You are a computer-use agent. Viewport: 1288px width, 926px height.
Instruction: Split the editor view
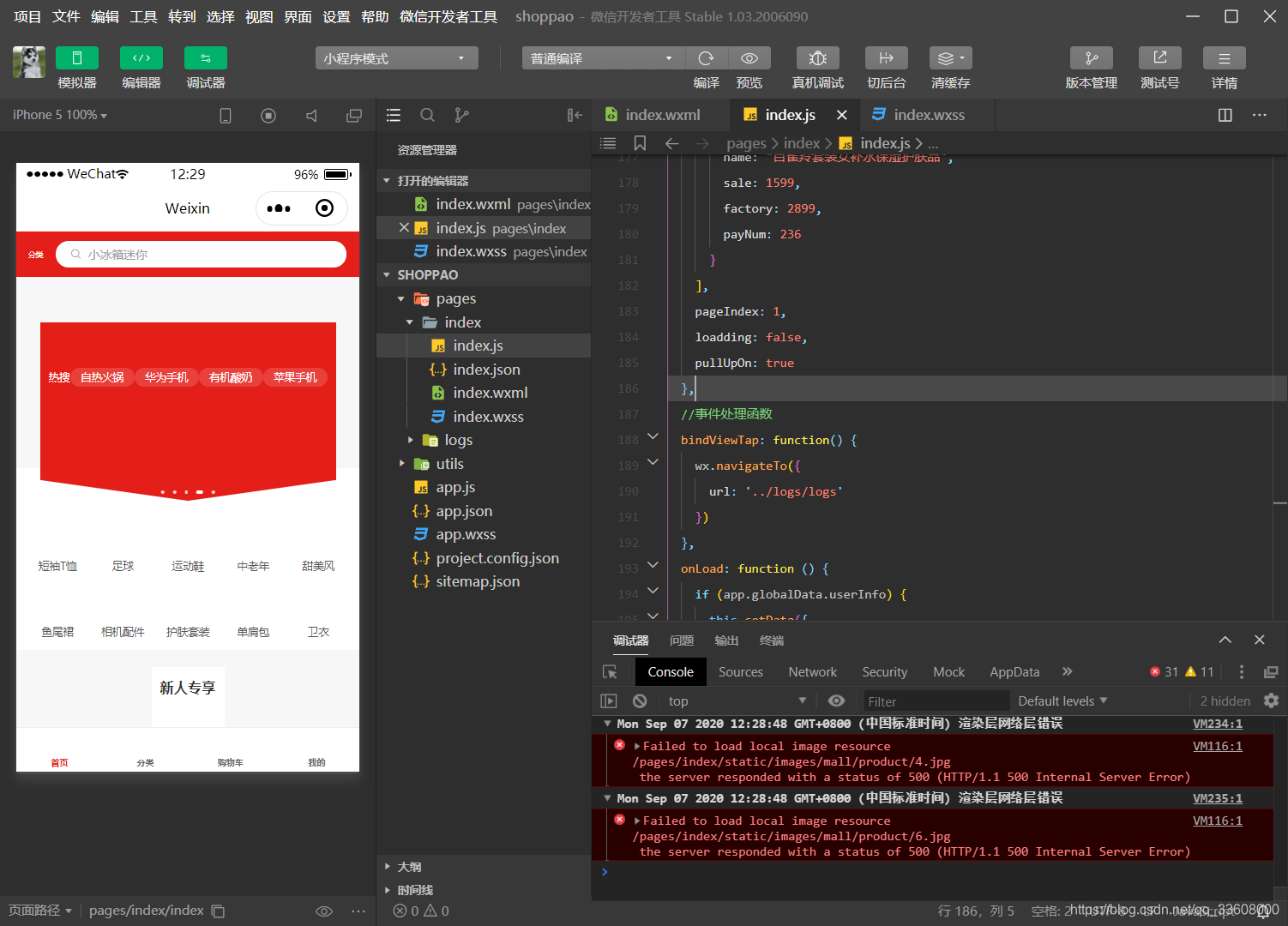(x=1225, y=115)
